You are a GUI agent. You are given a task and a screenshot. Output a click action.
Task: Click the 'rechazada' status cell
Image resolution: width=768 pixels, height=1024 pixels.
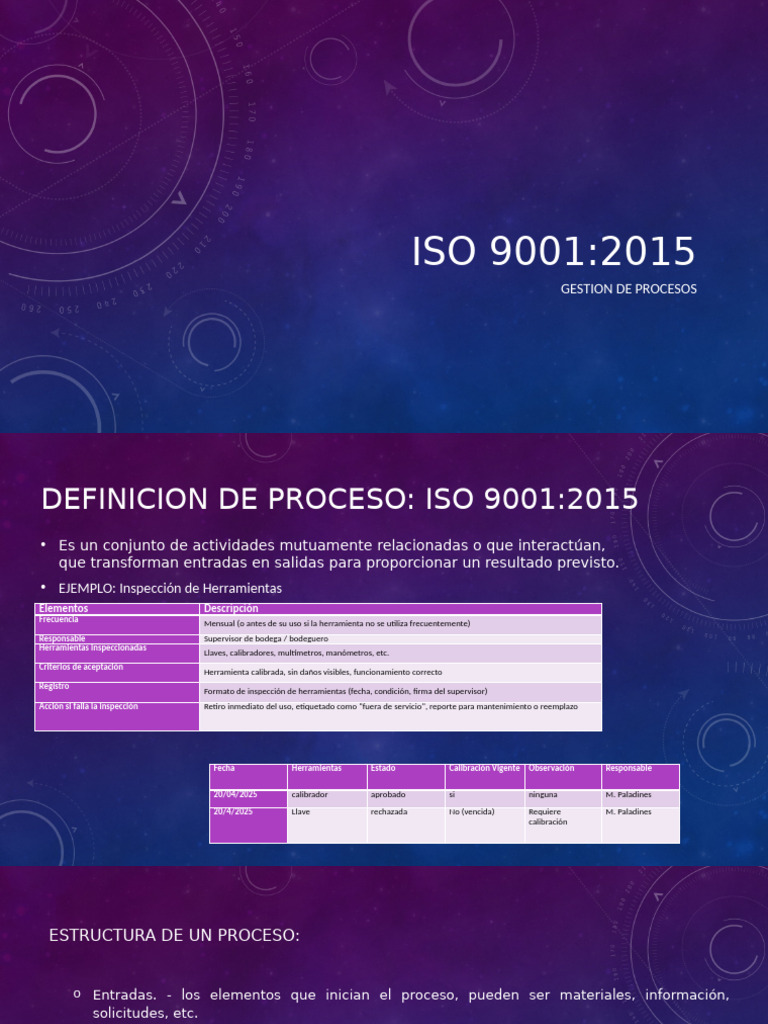pyautogui.click(x=406, y=825)
